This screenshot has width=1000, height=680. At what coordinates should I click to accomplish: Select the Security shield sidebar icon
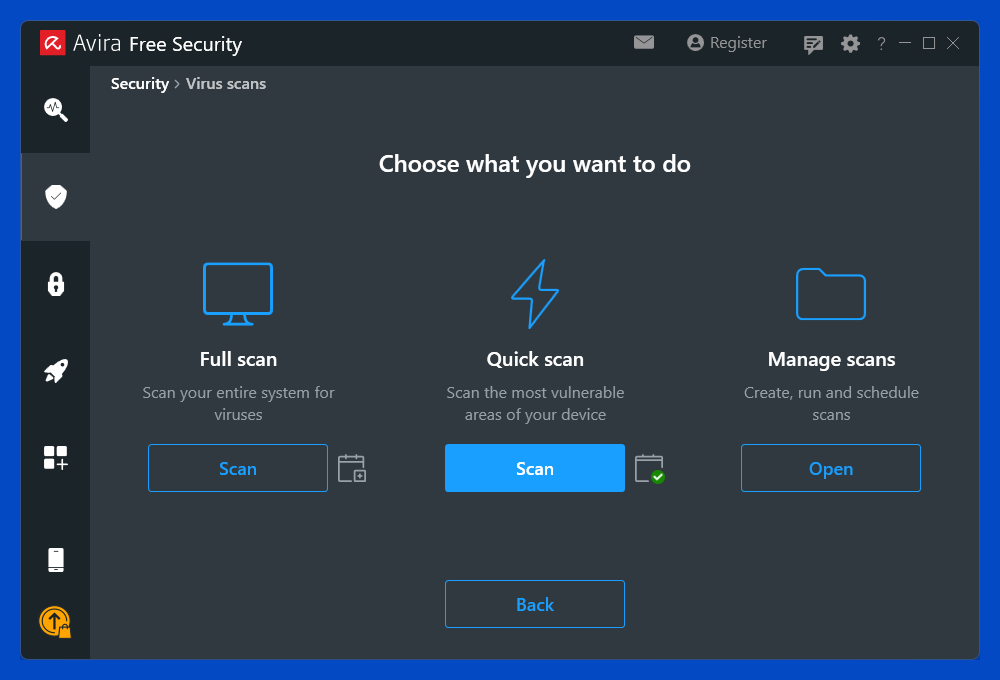pos(55,196)
